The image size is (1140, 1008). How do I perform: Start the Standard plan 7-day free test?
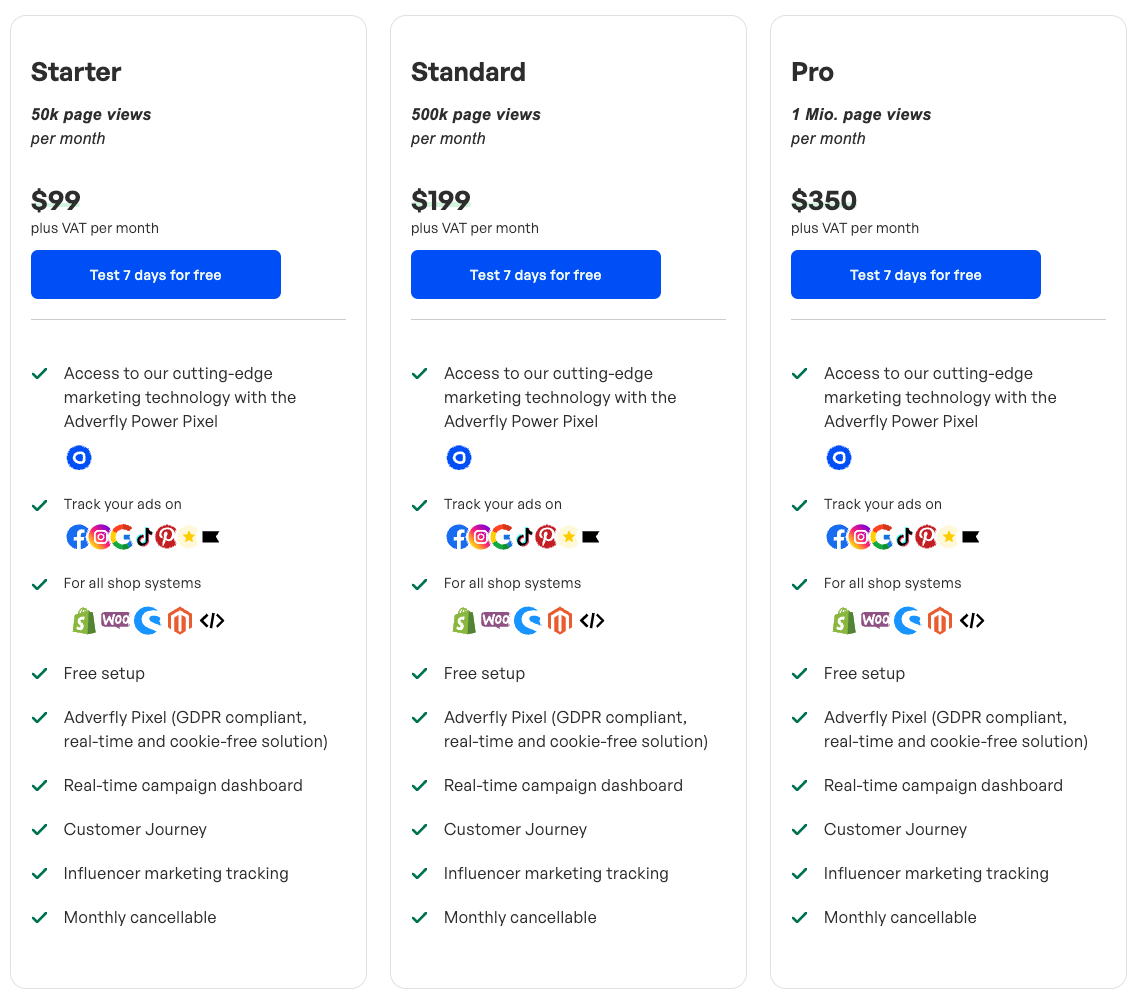click(x=536, y=275)
